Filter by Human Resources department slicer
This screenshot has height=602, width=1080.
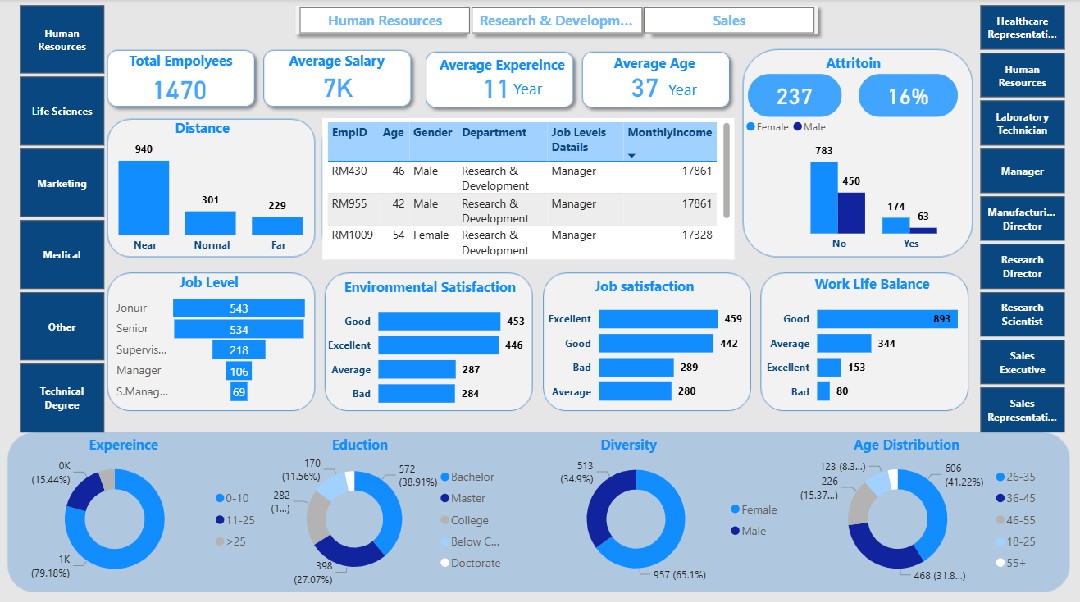pyautogui.click(x=385, y=21)
